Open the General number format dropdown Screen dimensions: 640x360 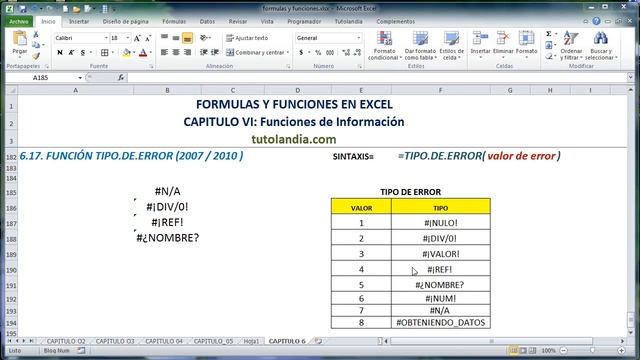click(358, 38)
